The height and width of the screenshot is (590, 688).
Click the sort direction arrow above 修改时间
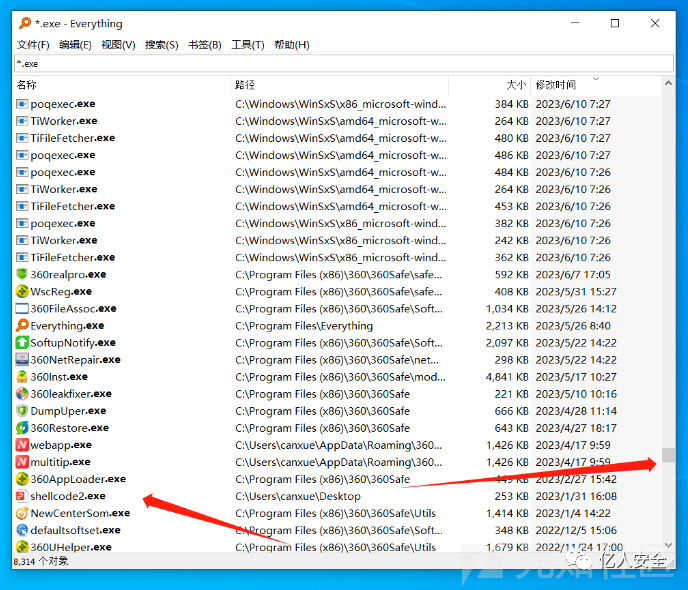(596, 79)
